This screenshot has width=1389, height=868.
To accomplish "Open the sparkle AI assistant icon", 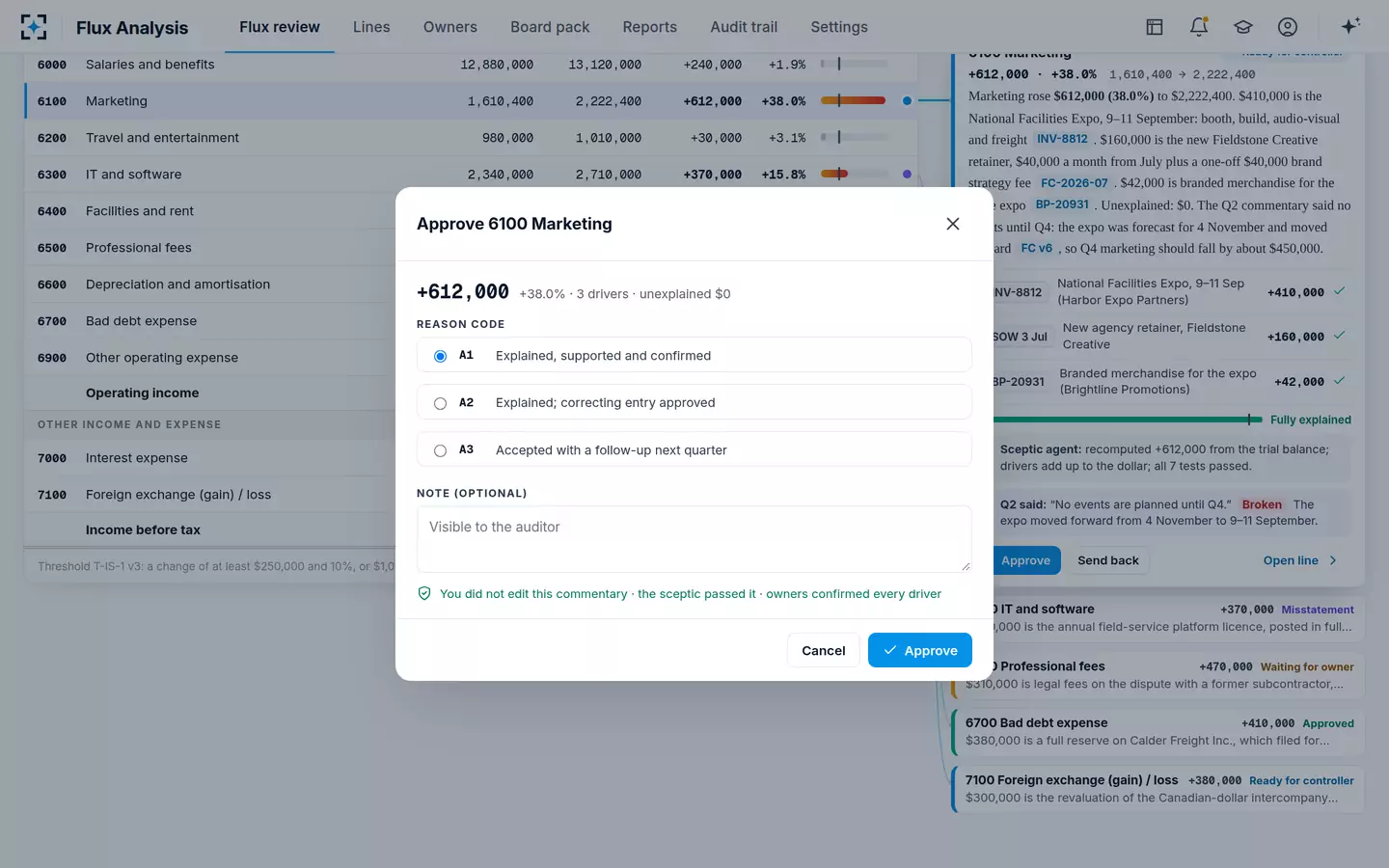I will [1350, 26].
